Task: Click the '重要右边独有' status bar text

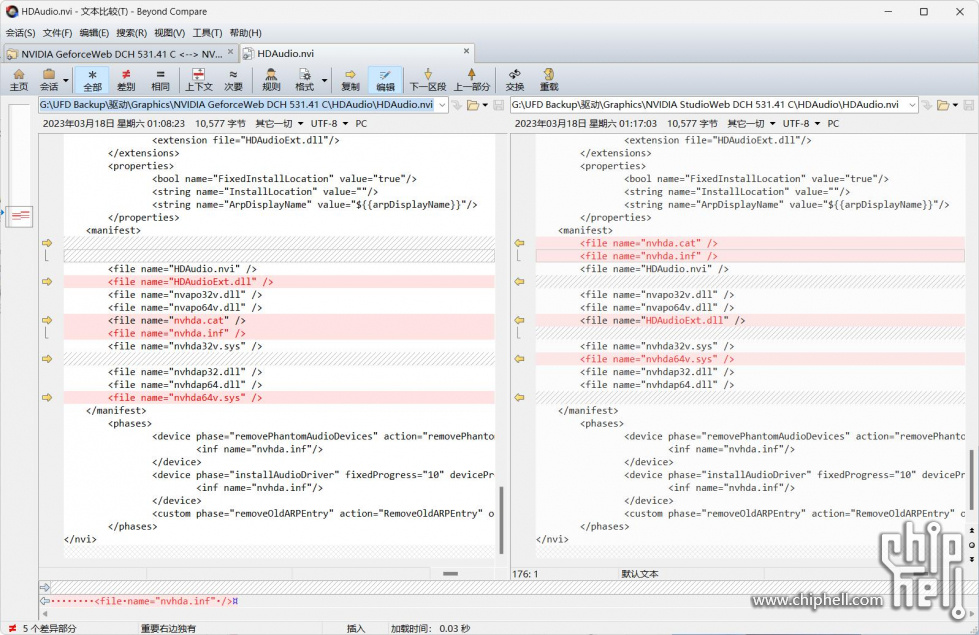Action: (x=168, y=628)
